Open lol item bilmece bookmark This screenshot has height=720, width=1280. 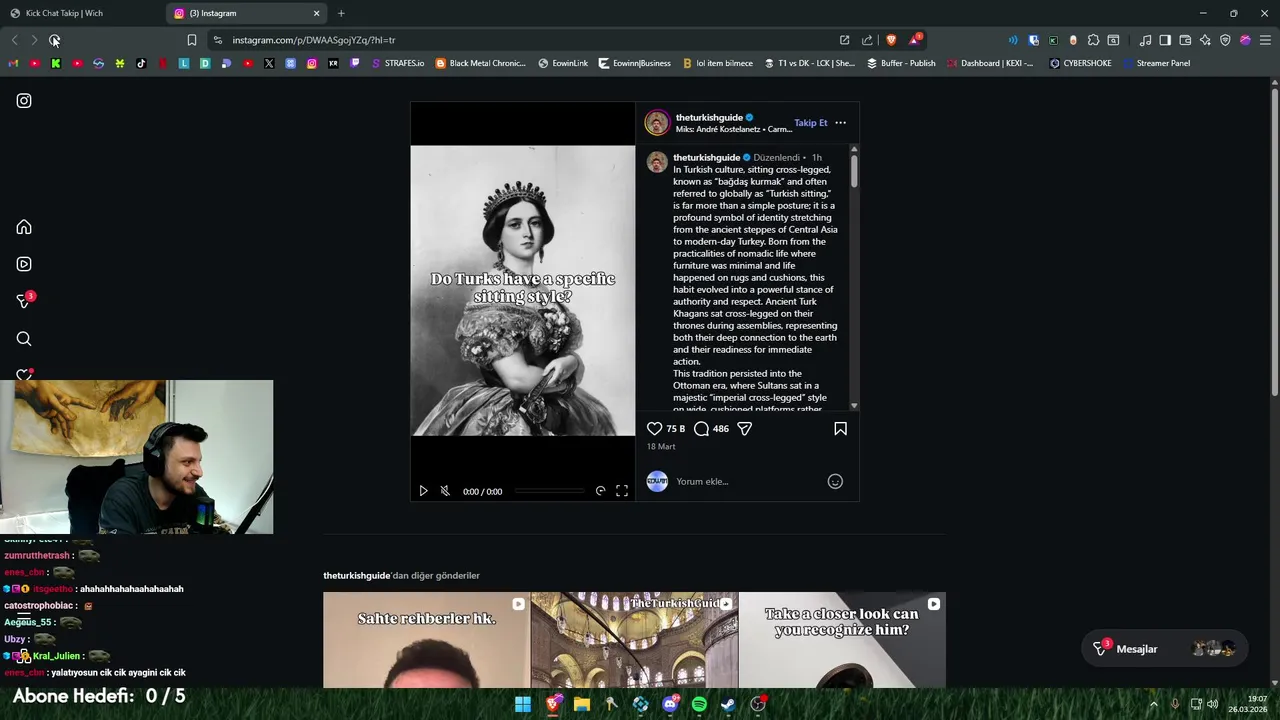click(x=717, y=63)
